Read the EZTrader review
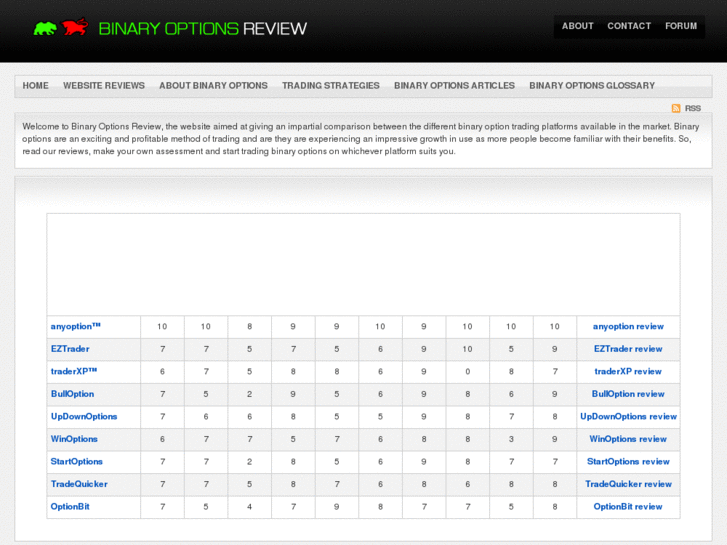 (628, 349)
